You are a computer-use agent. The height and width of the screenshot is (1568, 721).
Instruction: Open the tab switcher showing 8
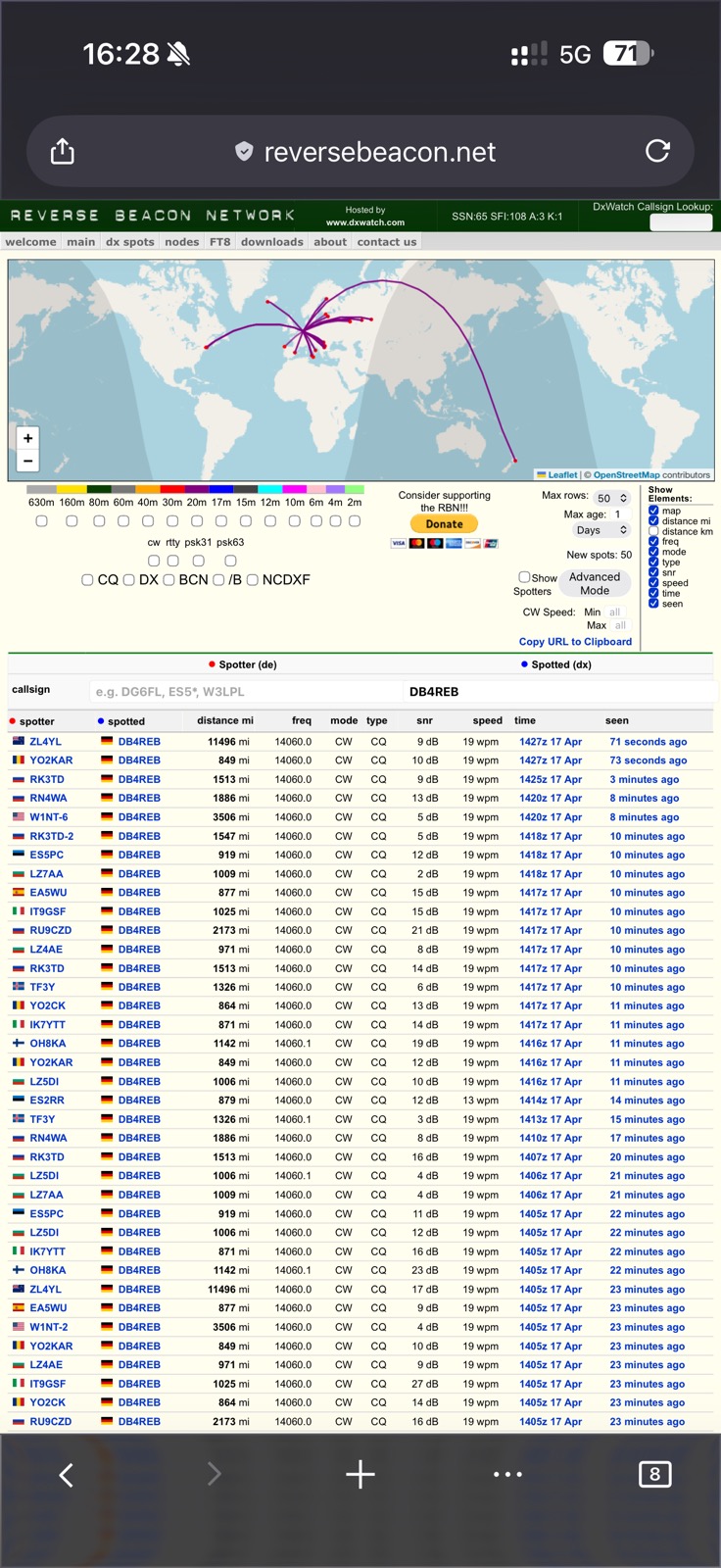pos(654,1474)
